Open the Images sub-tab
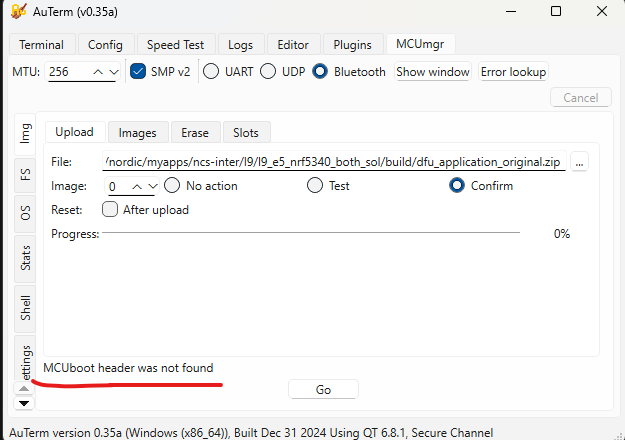 coord(137,132)
